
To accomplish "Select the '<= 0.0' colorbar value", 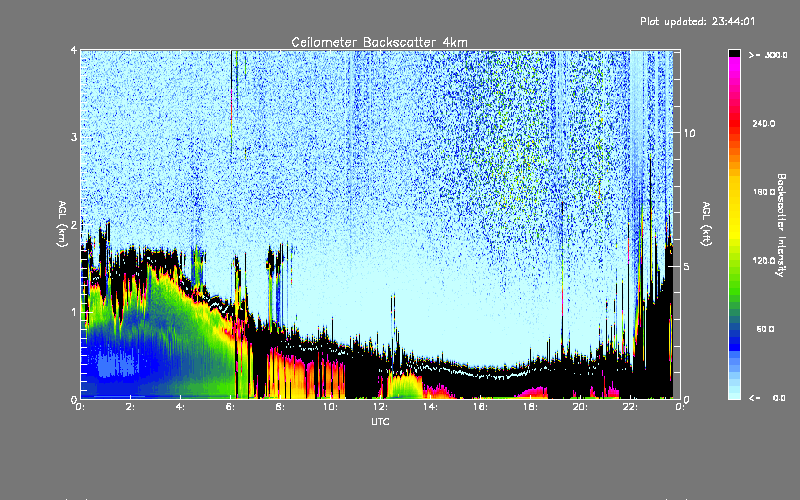I will [767, 398].
